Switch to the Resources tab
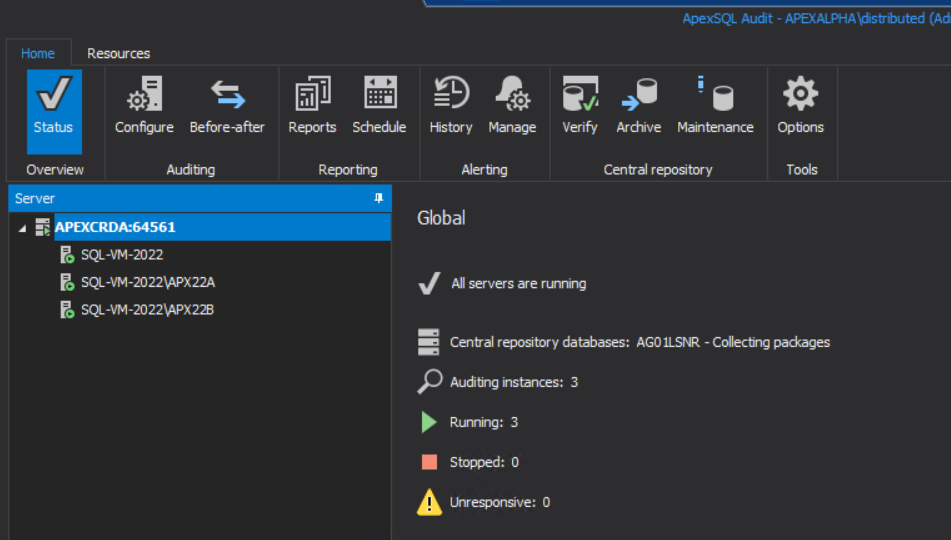Image resolution: width=951 pixels, height=540 pixels. click(x=118, y=53)
